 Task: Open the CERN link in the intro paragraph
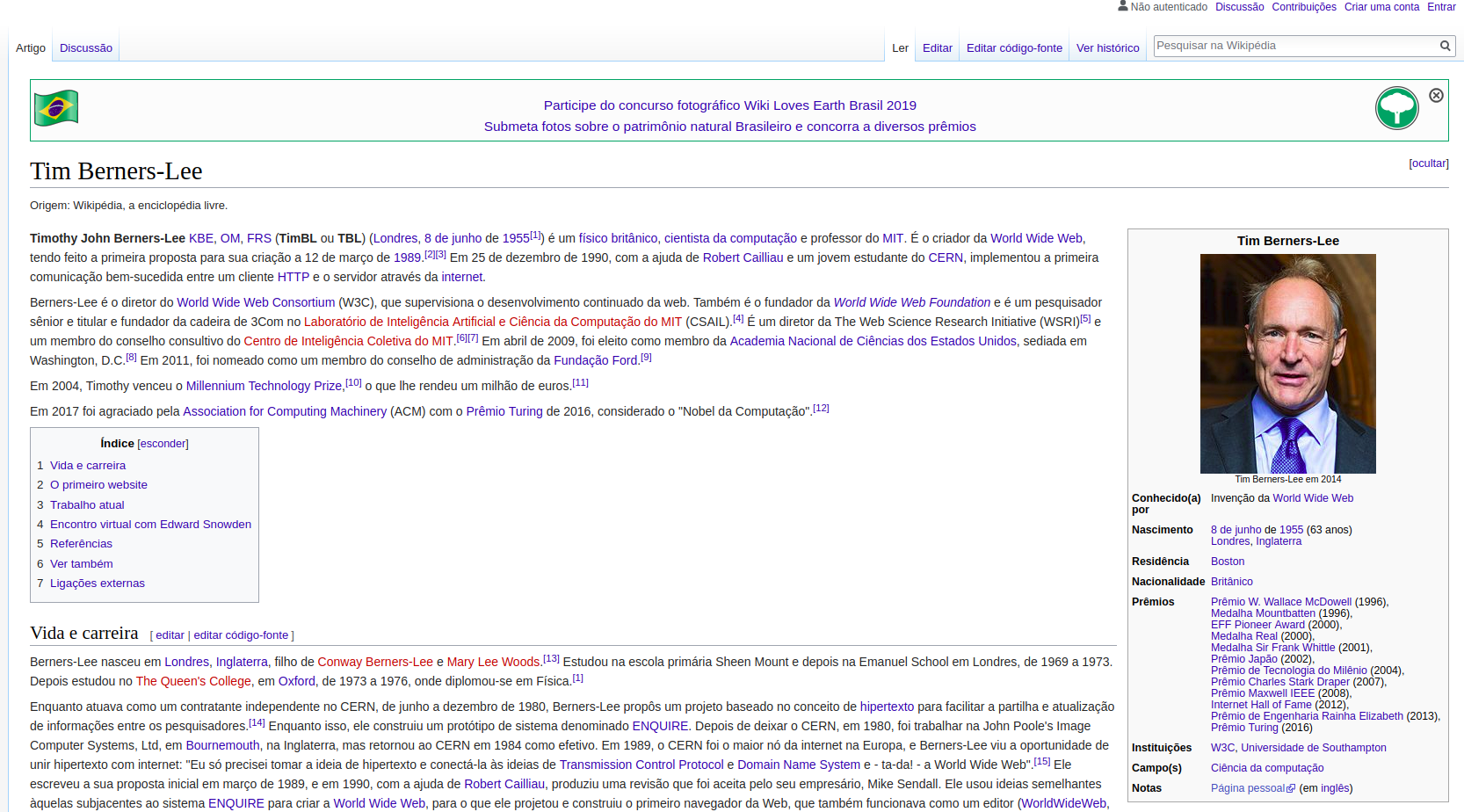pos(946,257)
